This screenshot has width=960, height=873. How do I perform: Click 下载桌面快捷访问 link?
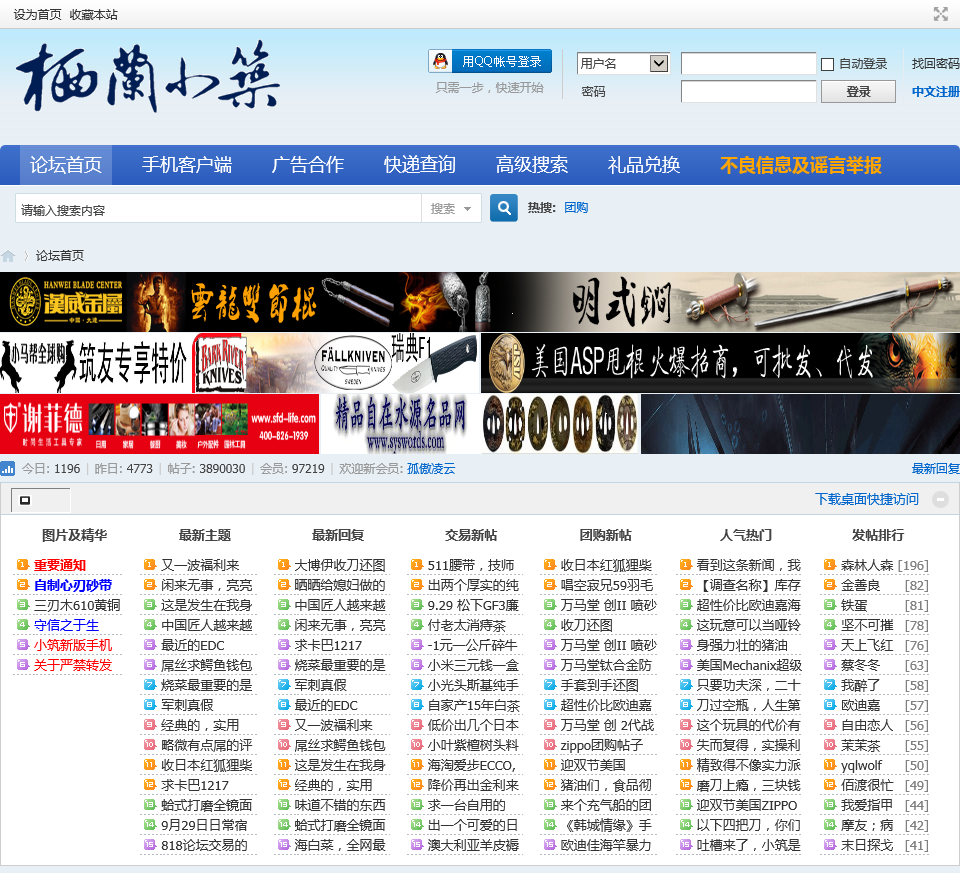click(867, 499)
